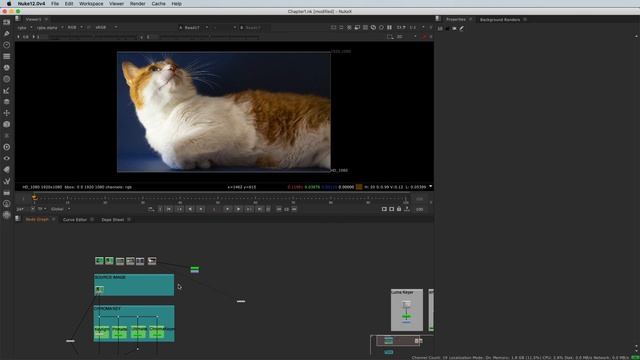Open the MetaData nodes tag icon

click(x=7, y=169)
